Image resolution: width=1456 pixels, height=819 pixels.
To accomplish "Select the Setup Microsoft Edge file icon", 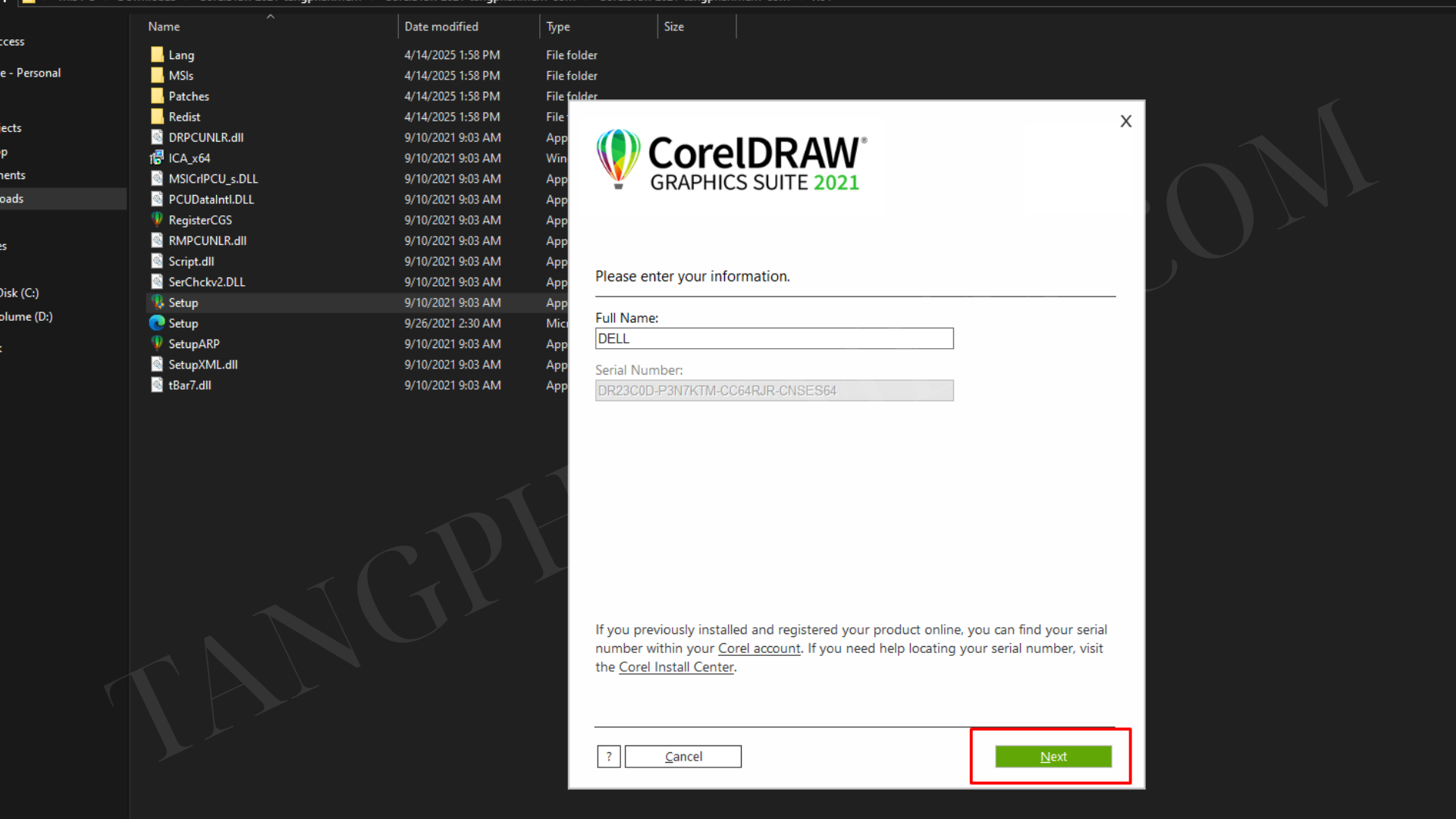I will (157, 323).
